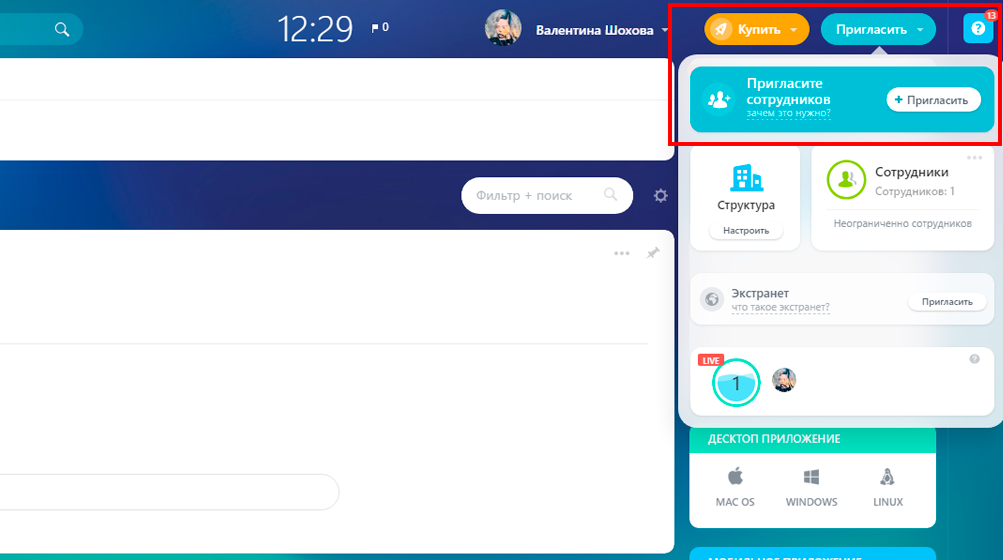This screenshot has height=560, width=1003.
Task: Open the Сотрудники card three-dot menu
Action: point(974,157)
